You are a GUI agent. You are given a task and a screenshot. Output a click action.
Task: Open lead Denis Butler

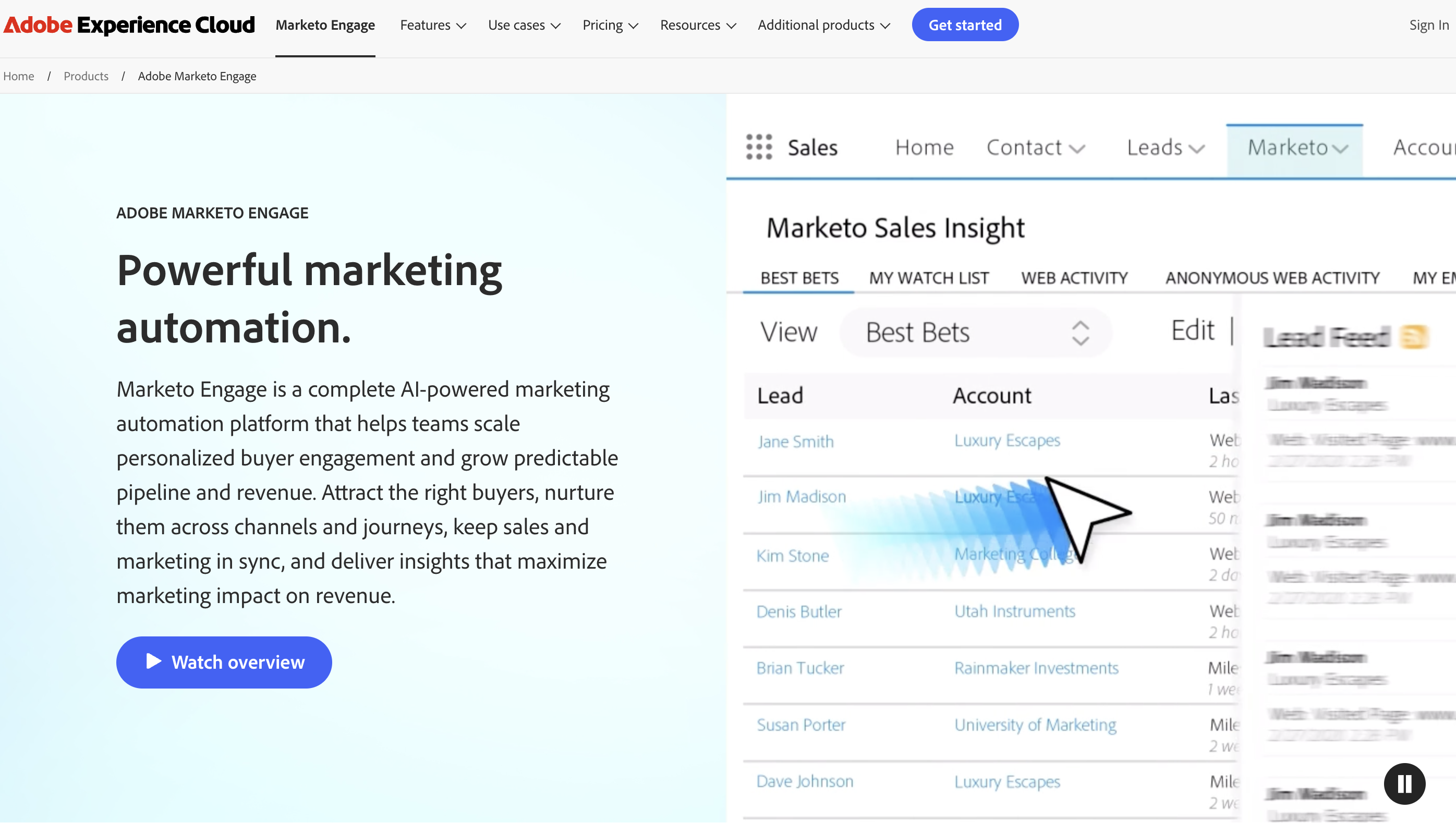pyautogui.click(x=798, y=612)
